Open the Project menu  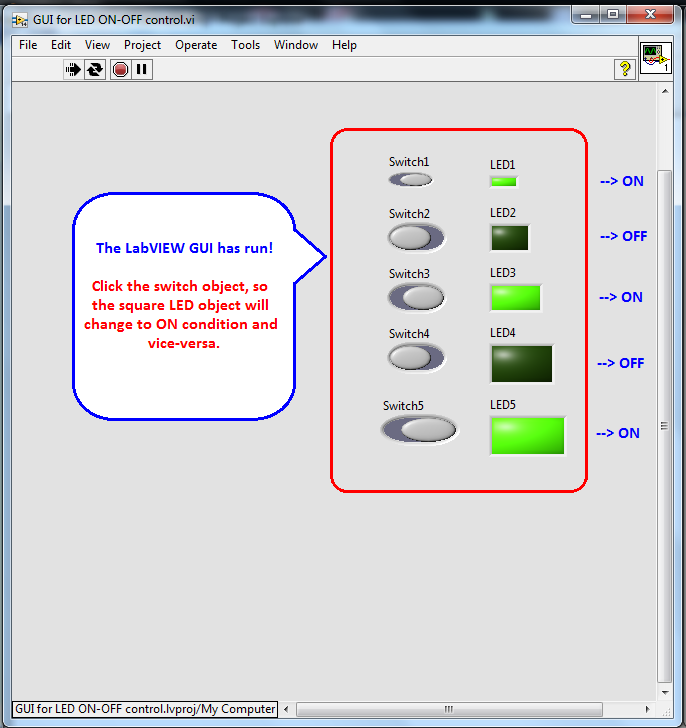(142, 45)
